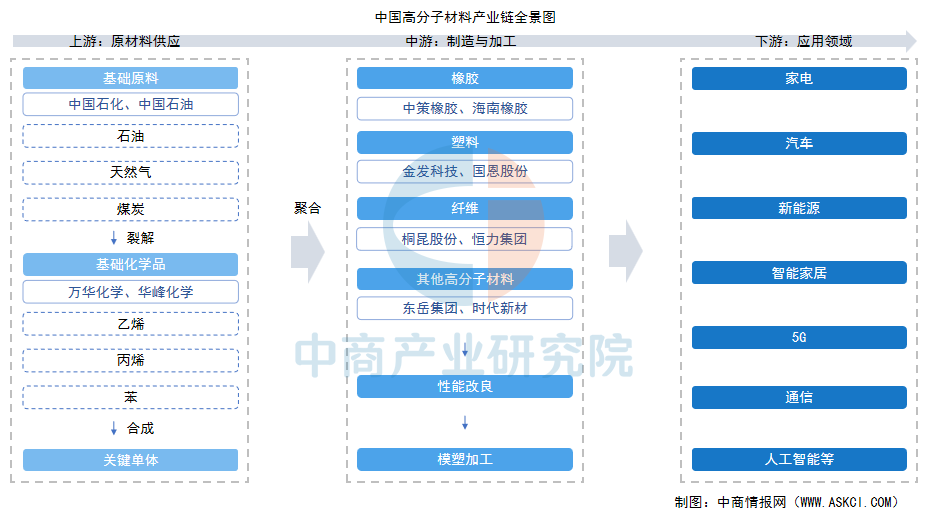Viewport: 928px width, 521px height.
Task: Click the 新能源 application block
Action: (x=799, y=208)
